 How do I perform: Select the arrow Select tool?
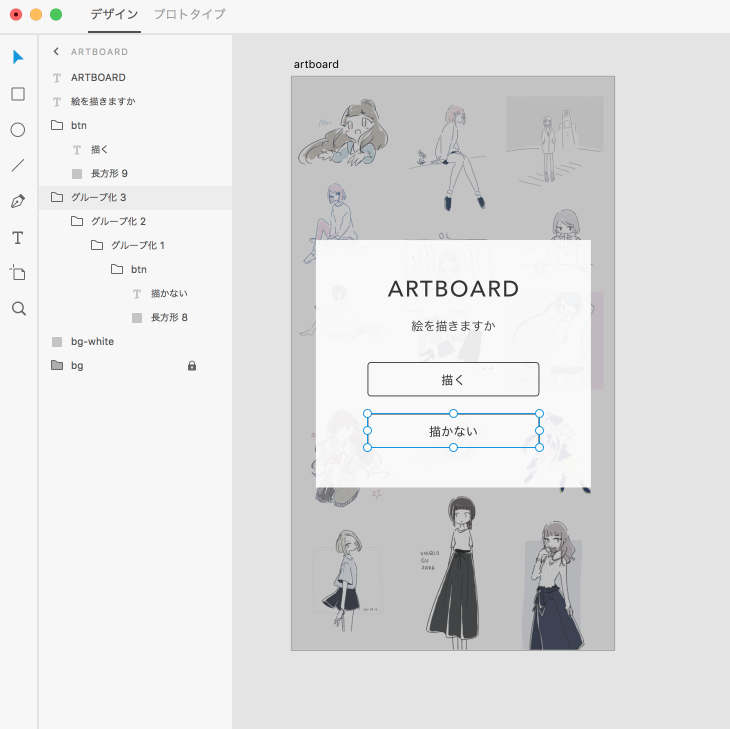(x=18, y=57)
